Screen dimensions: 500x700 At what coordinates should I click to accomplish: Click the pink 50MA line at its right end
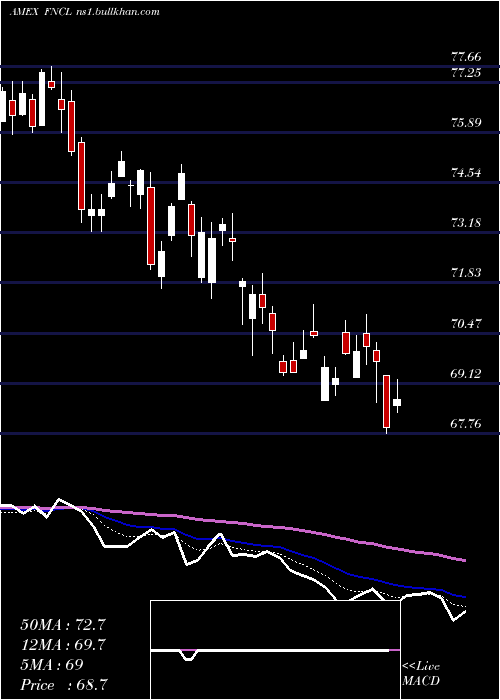point(464,560)
